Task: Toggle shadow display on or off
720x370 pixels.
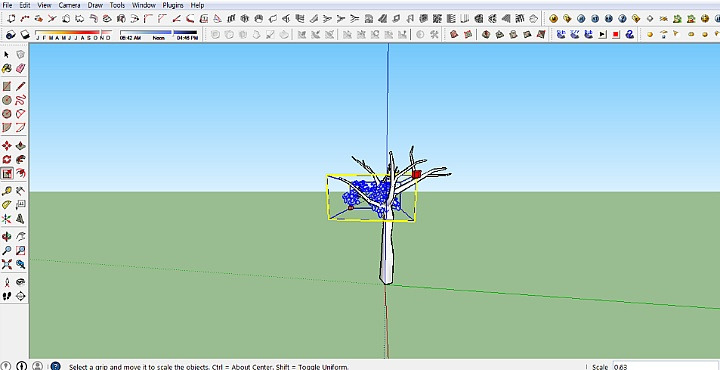Action: 25,34
